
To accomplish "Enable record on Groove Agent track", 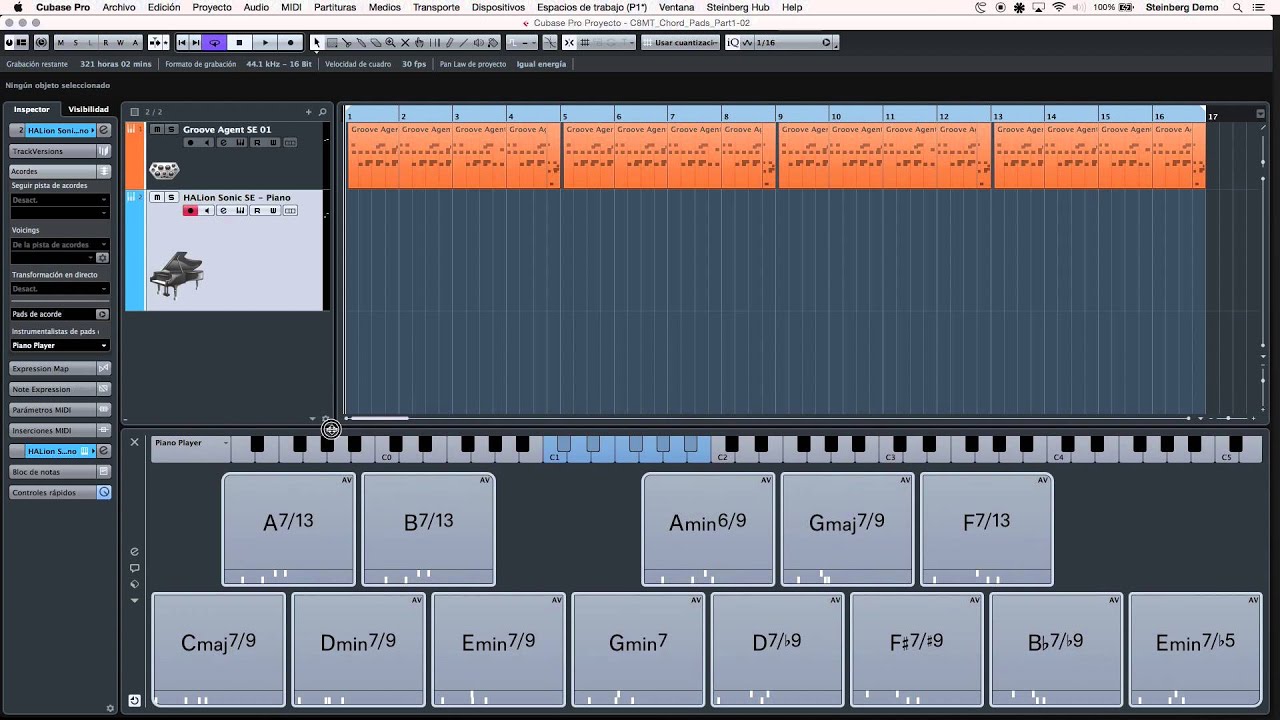I will click(190, 142).
